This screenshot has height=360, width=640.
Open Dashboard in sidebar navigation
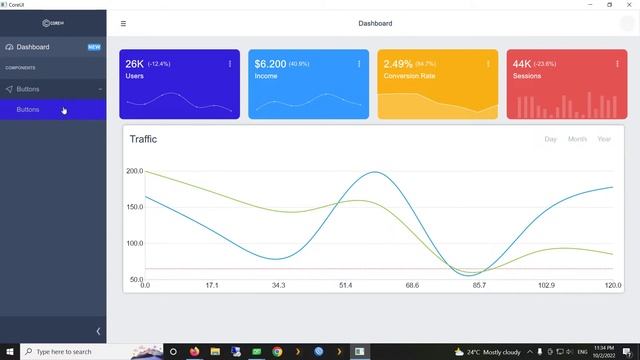tap(53, 47)
